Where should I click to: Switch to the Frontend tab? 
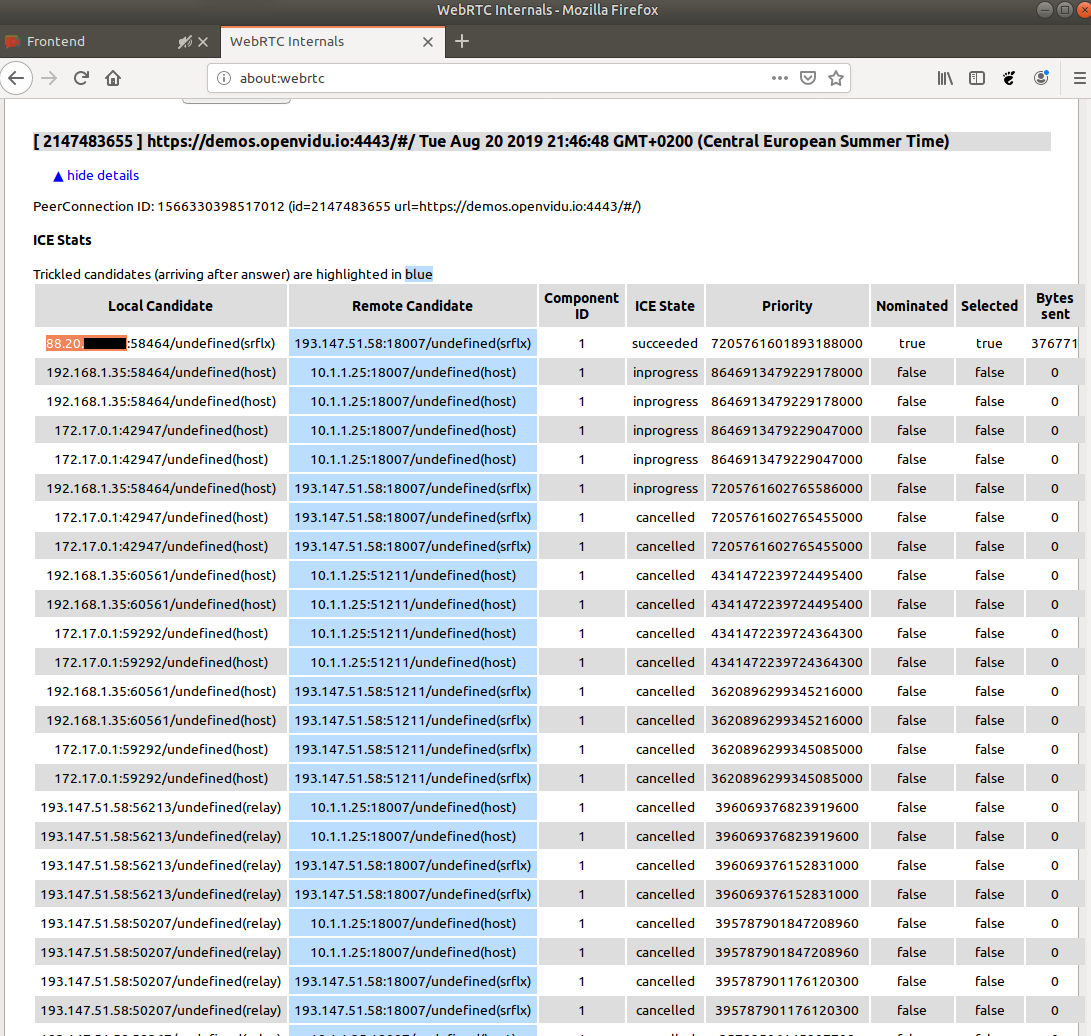[90, 42]
